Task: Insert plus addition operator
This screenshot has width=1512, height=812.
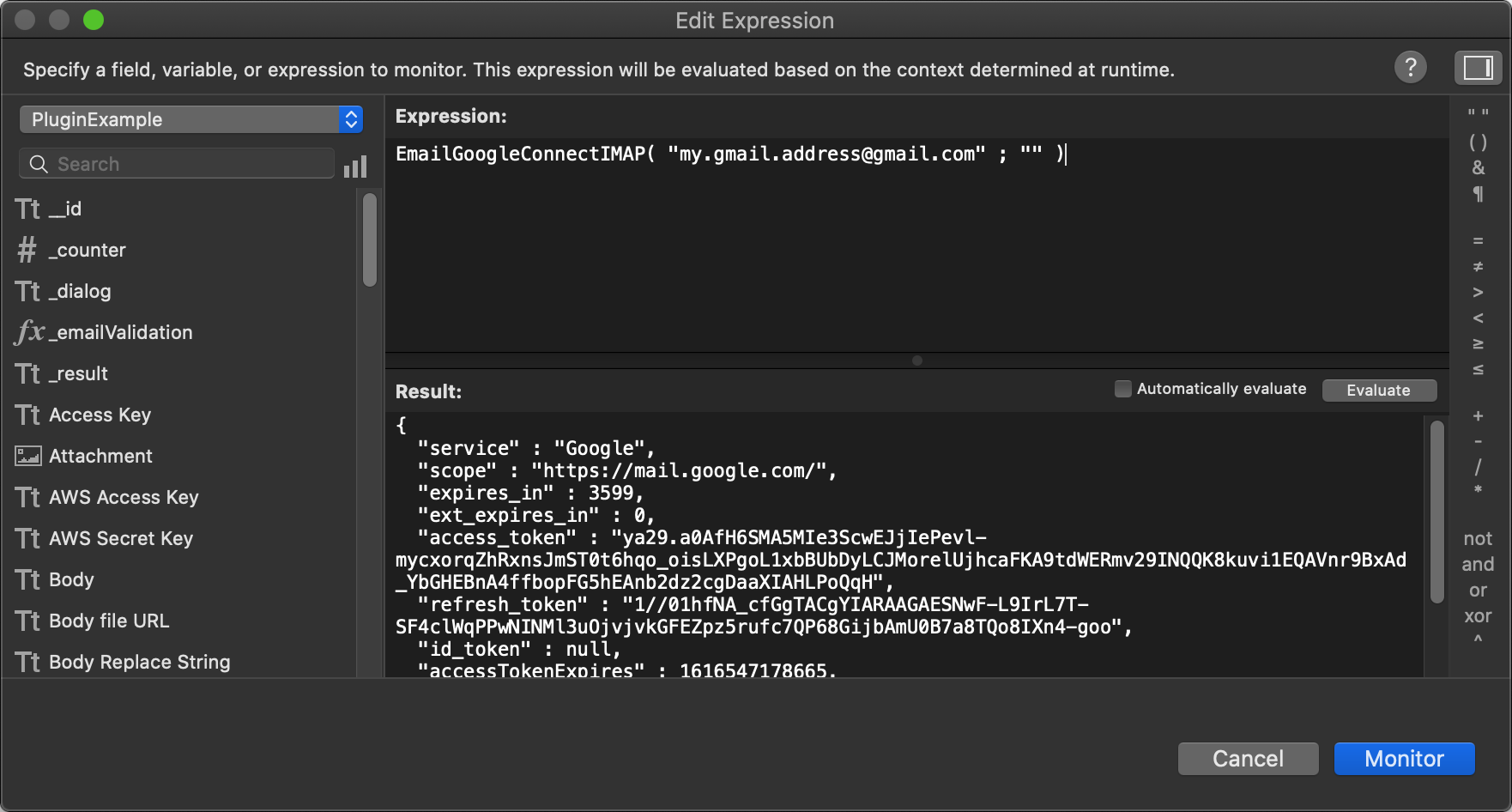Action: [1478, 416]
